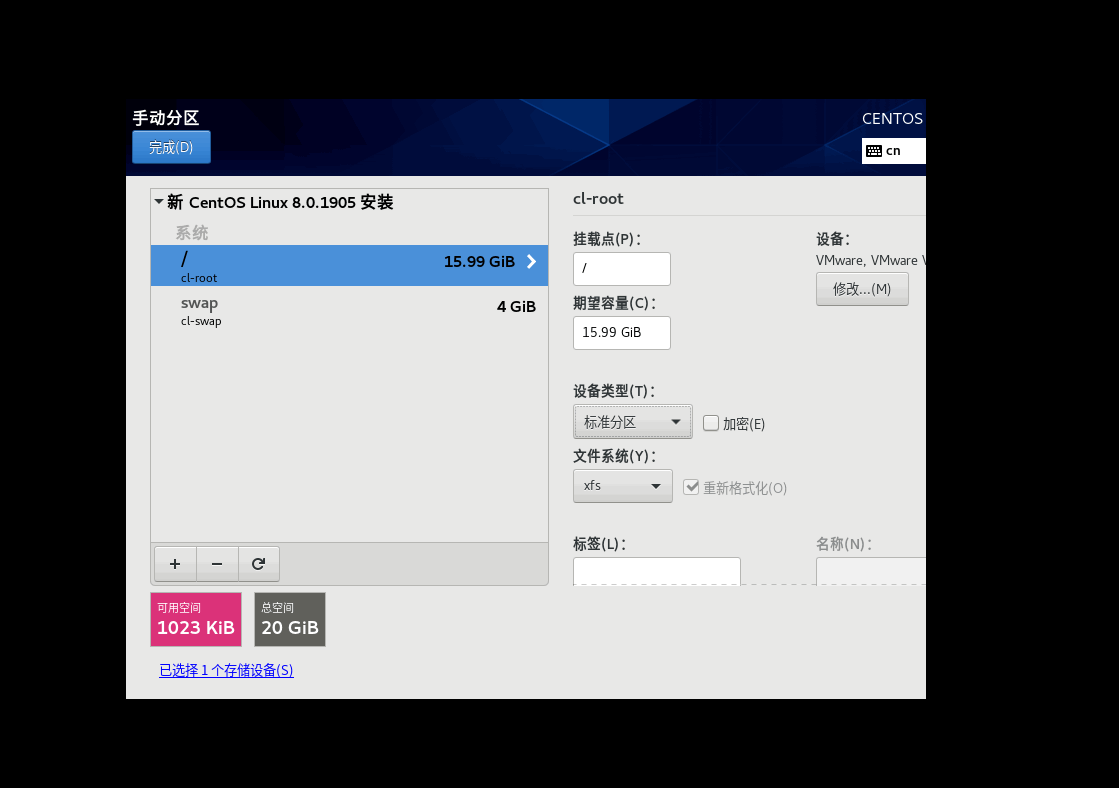Collapse the 新 CentOS Linux 8.0.1905 安装 tree
Viewport: 1119px width, 788px height.
pos(159,201)
